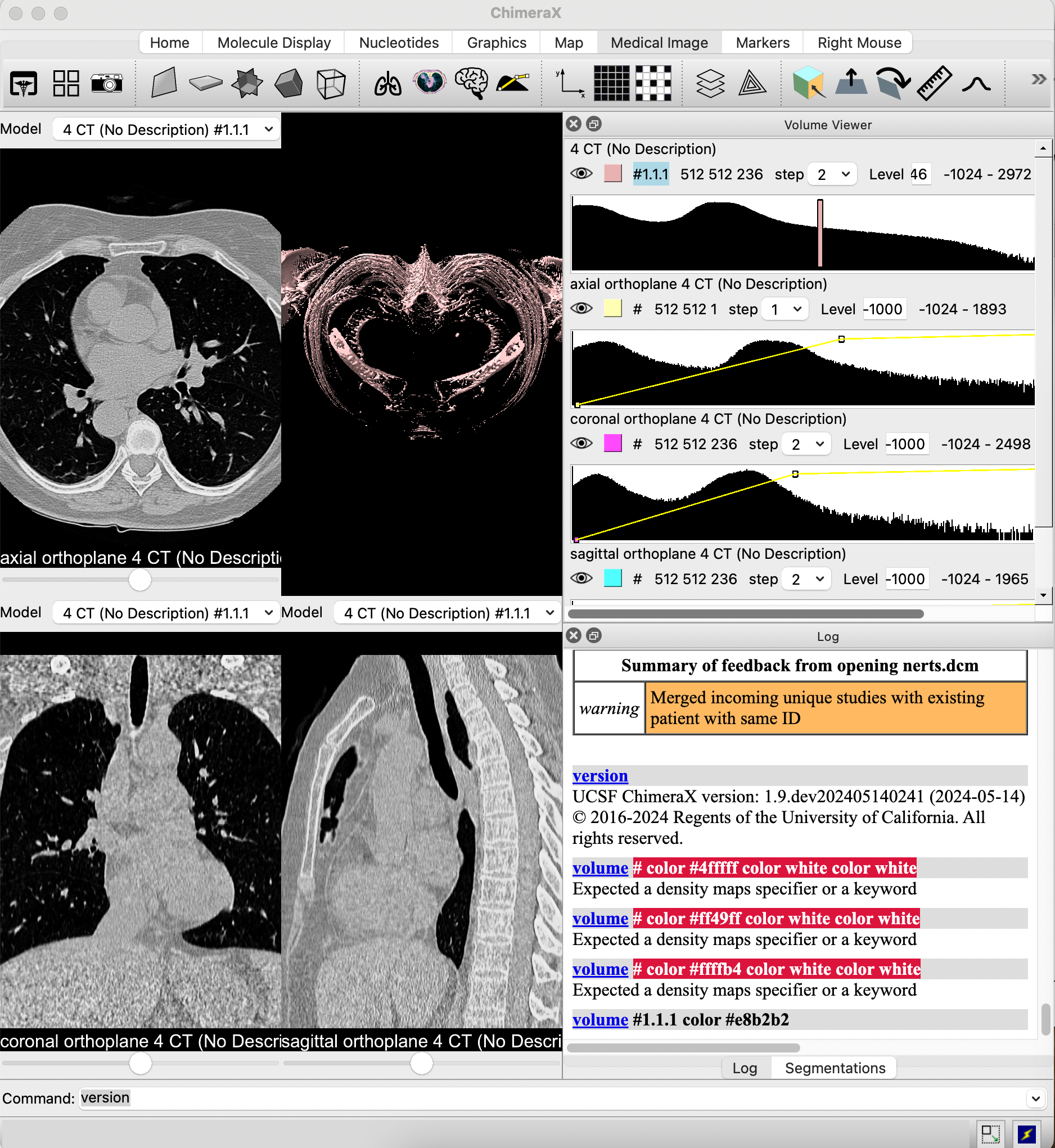1055x1148 pixels.
Task: Switch to the Medical Image tab
Action: coord(659,43)
